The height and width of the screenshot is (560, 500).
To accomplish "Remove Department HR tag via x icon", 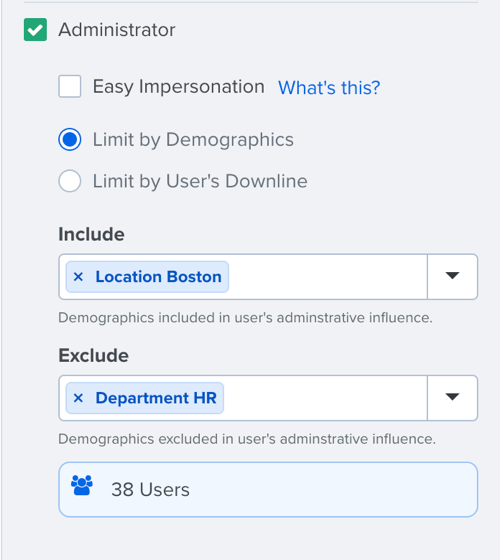I will pyautogui.click(x=78, y=398).
